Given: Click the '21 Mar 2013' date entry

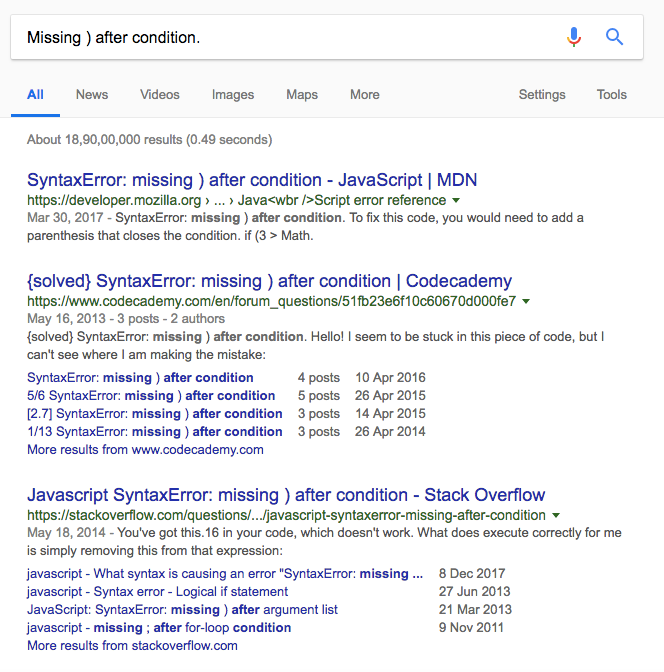Looking at the screenshot, I should click(475, 610).
